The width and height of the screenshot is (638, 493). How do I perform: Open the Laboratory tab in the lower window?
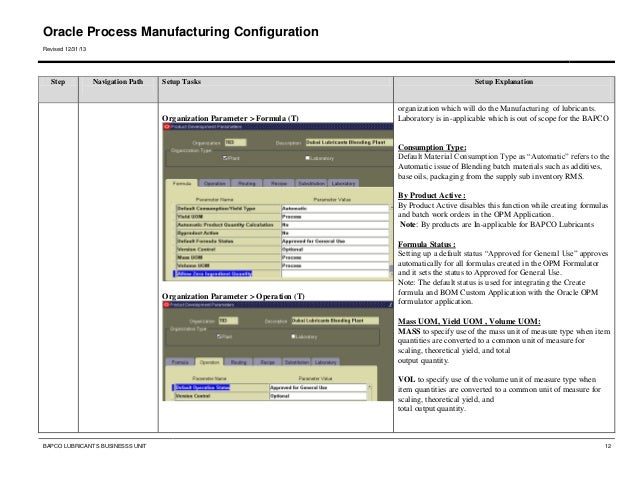click(325, 362)
